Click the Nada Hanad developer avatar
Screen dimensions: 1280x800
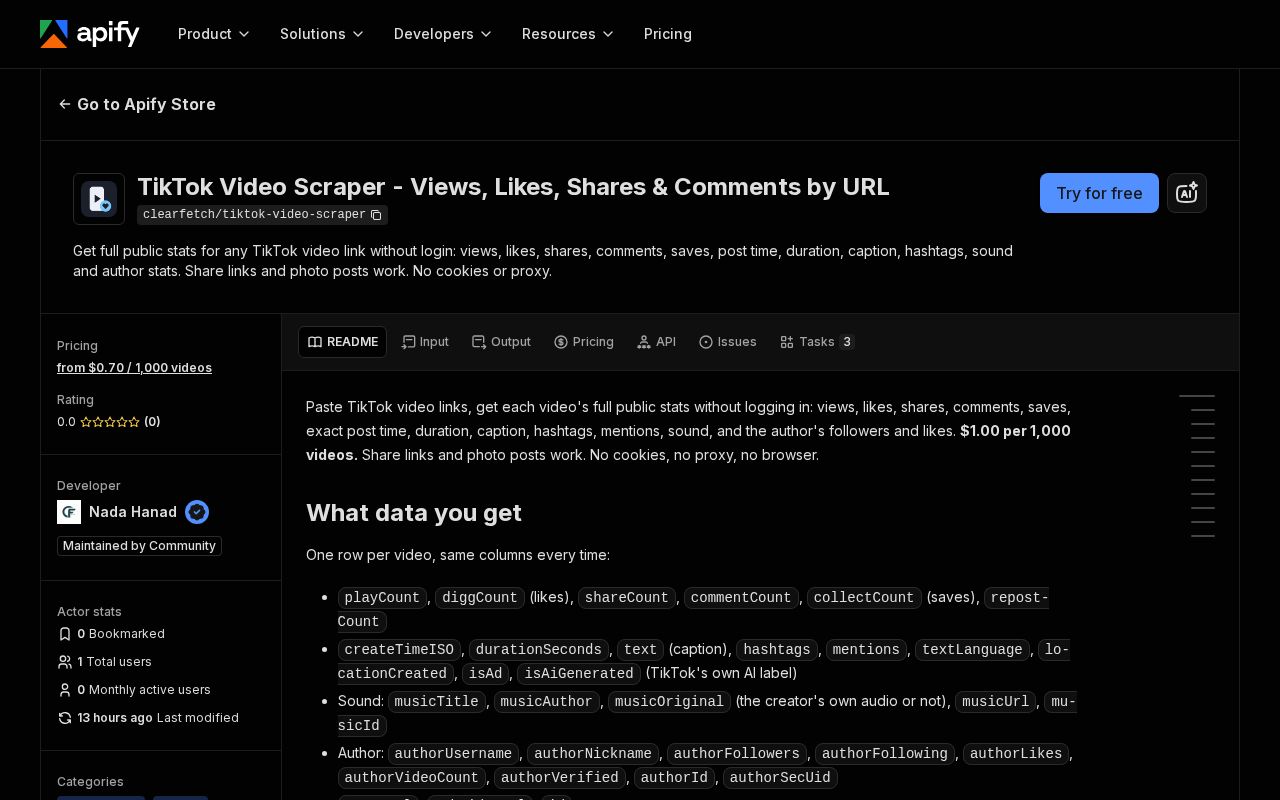[69, 512]
